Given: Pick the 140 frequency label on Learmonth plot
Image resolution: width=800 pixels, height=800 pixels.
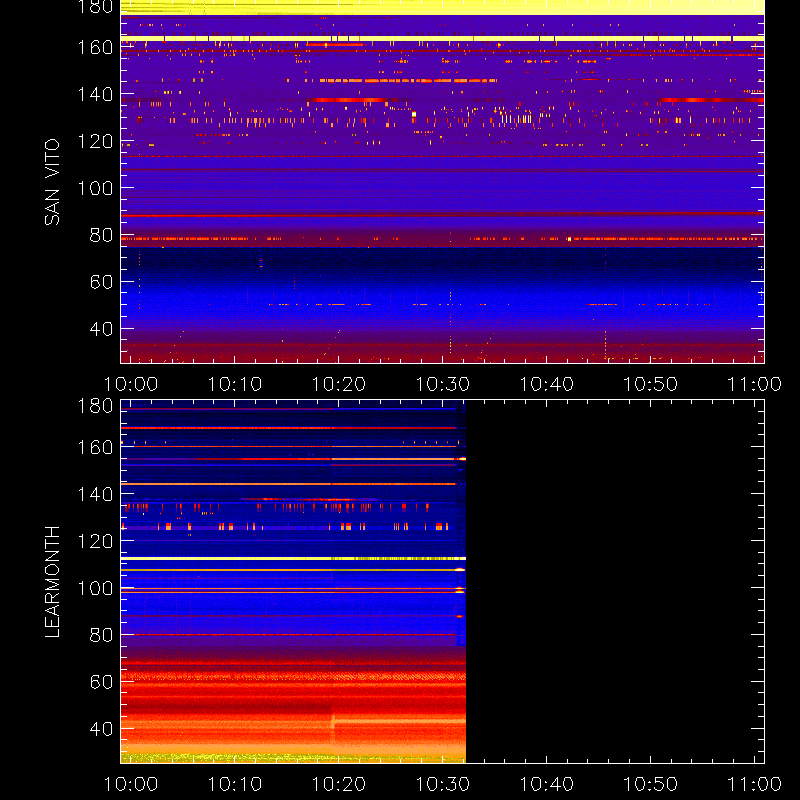Looking at the screenshot, I should pos(95,494).
